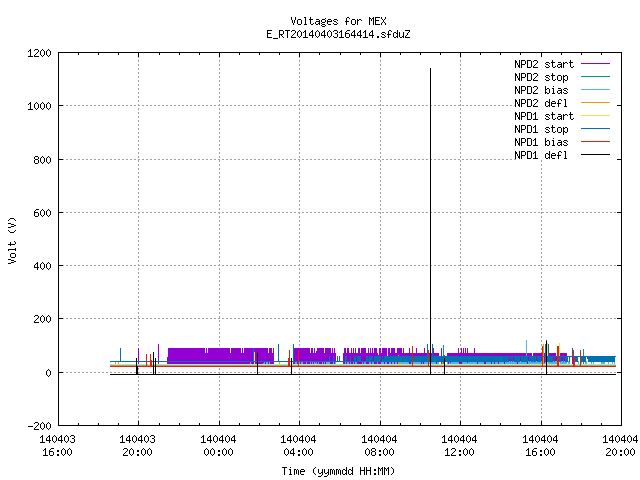This screenshot has height=480, width=640.
Task: Click the black line sample beside NPD1 defl
Action: point(596,155)
